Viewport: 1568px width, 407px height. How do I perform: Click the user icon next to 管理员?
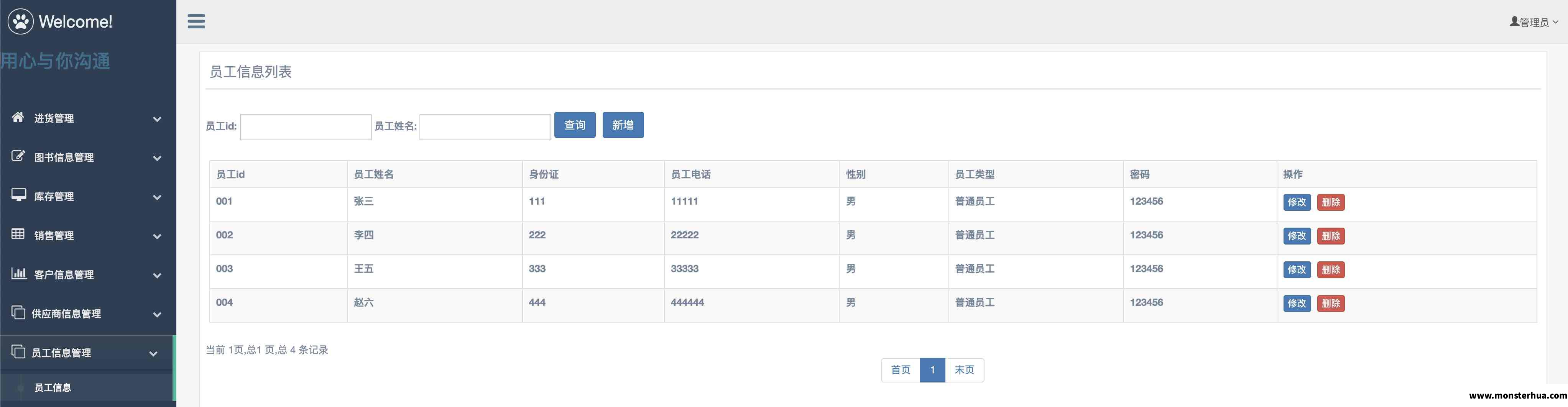[x=1514, y=21]
